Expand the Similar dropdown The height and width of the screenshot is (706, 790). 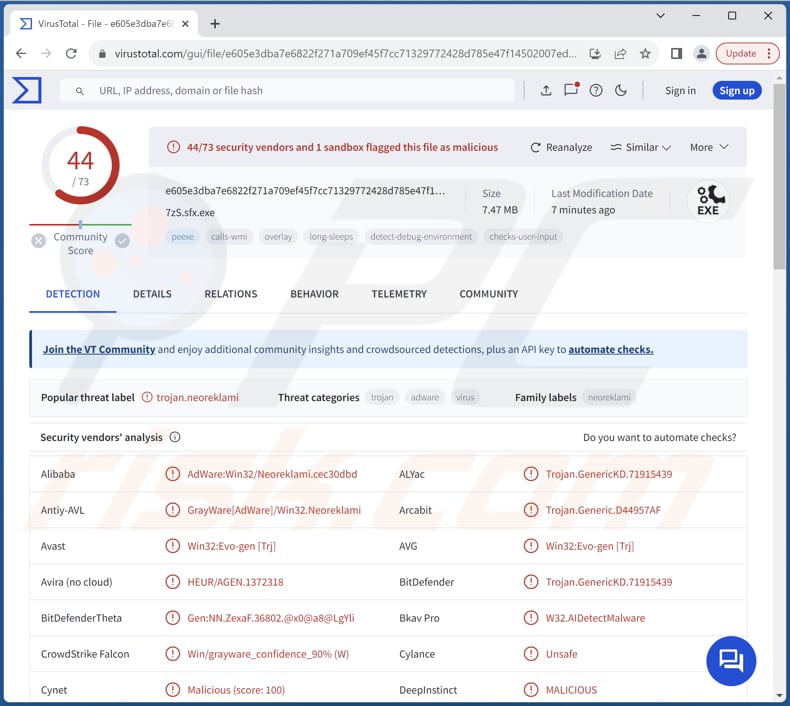[641, 147]
